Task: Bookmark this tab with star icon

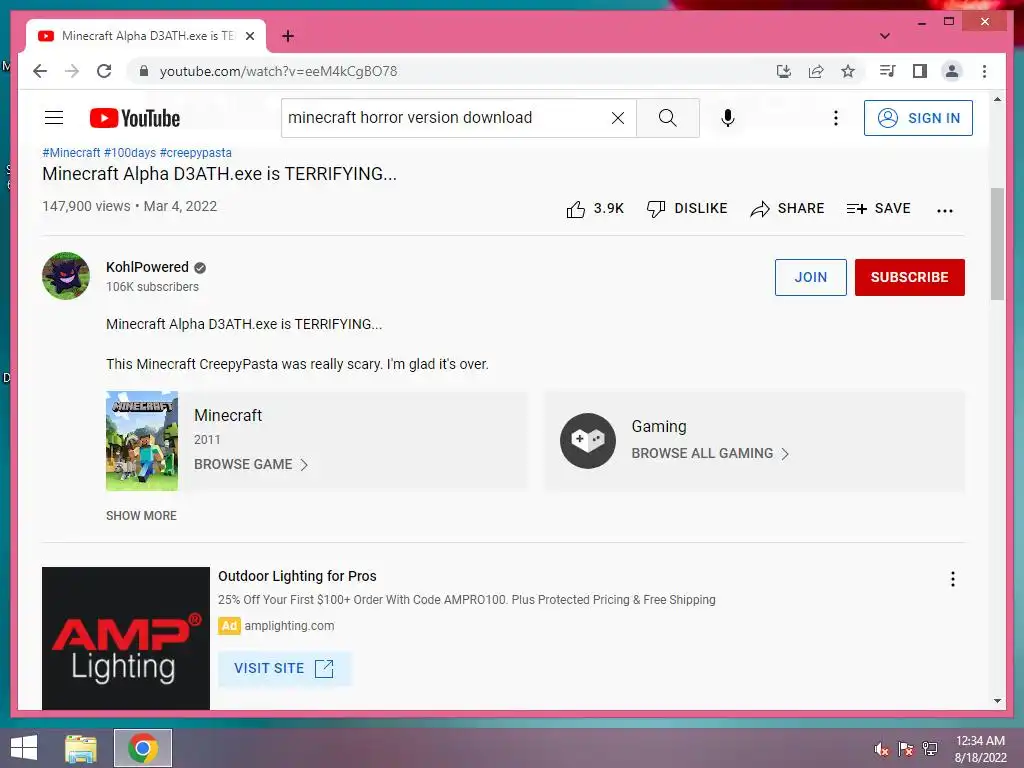Action: pyautogui.click(x=848, y=71)
